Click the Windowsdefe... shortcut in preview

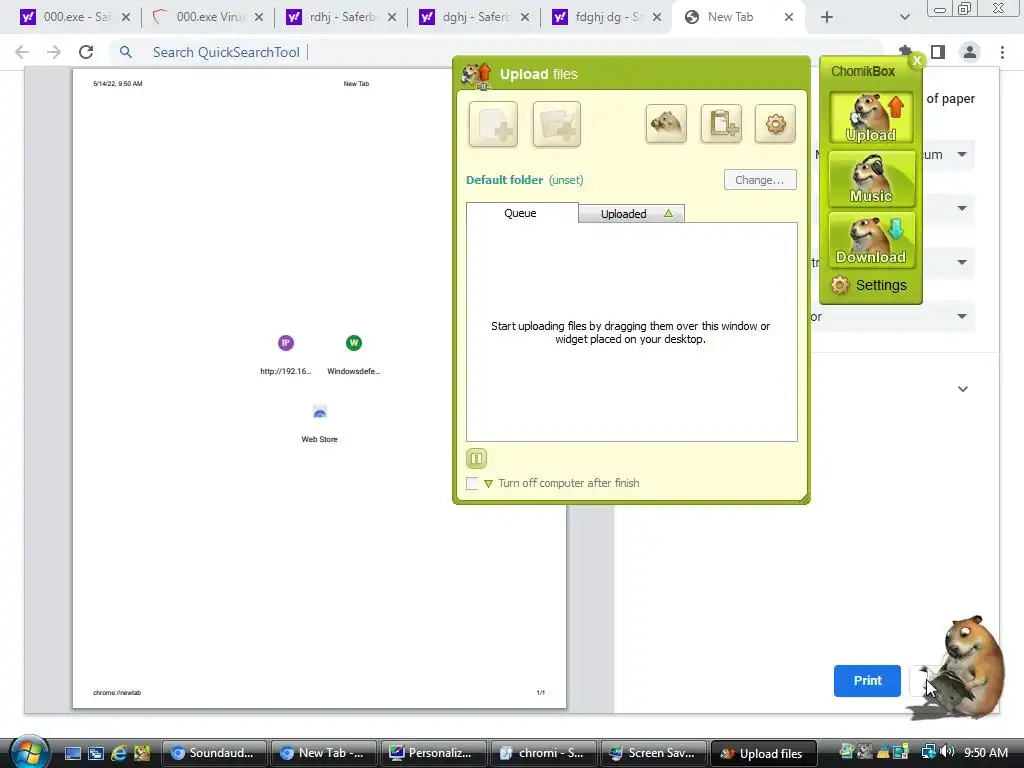click(x=353, y=355)
